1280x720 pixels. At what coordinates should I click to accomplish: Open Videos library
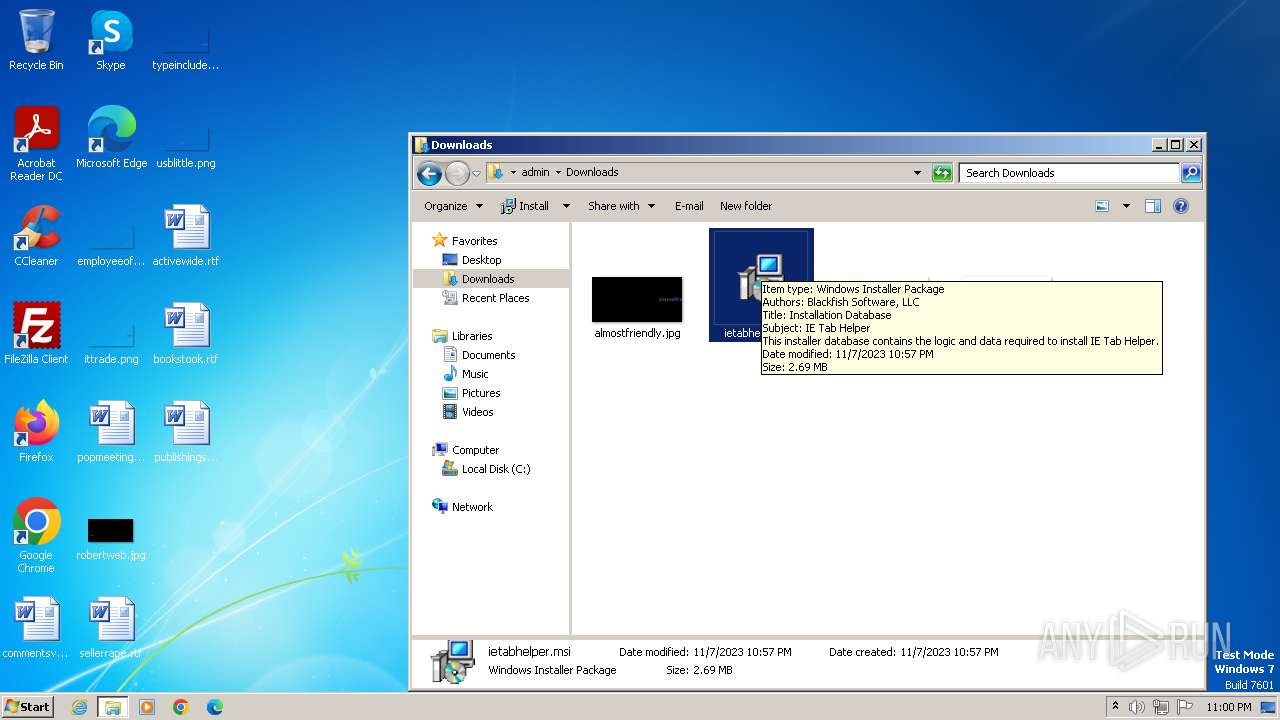click(x=477, y=412)
